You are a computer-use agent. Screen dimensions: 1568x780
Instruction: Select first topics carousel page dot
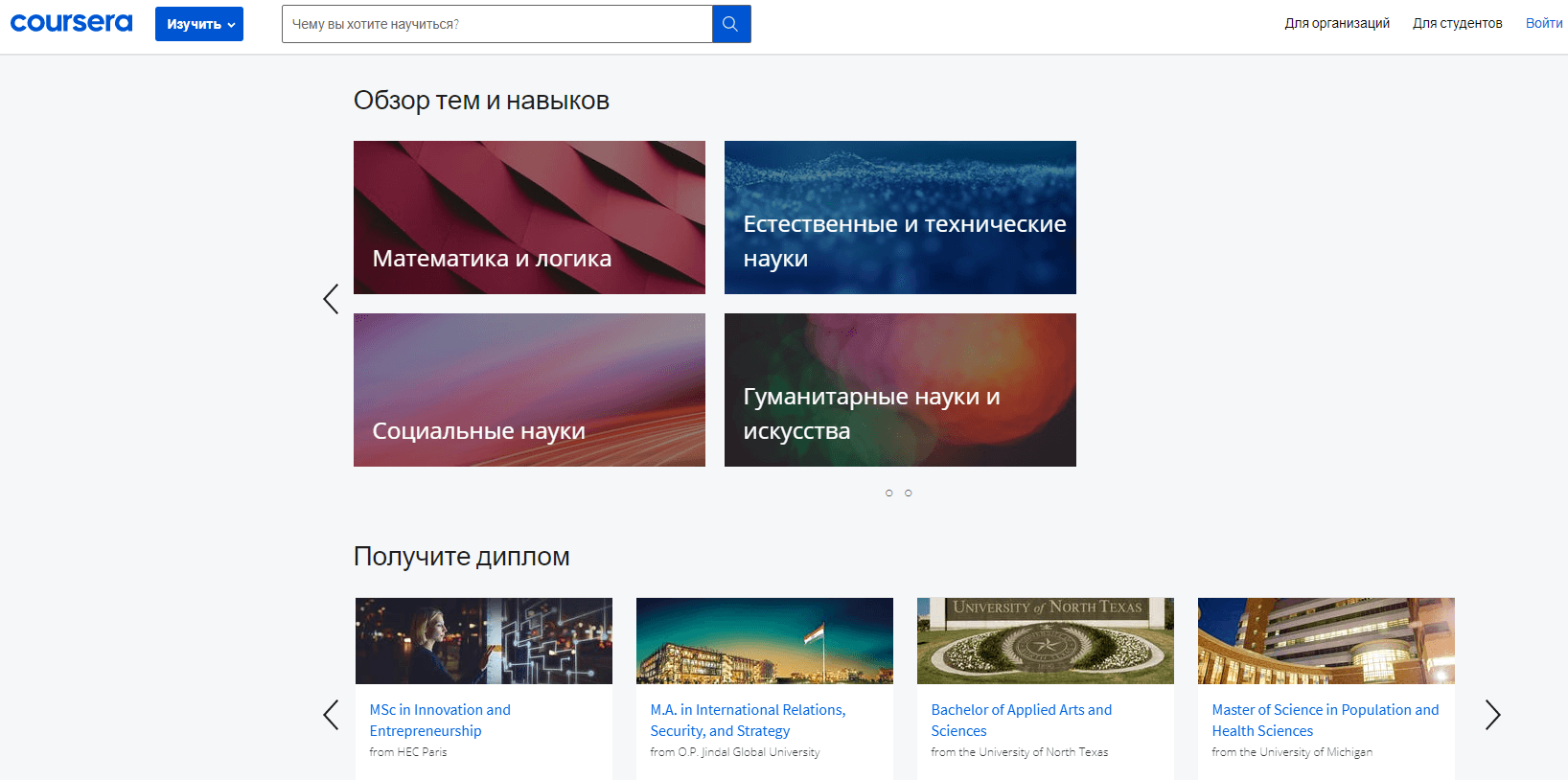[x=889, y=493]
